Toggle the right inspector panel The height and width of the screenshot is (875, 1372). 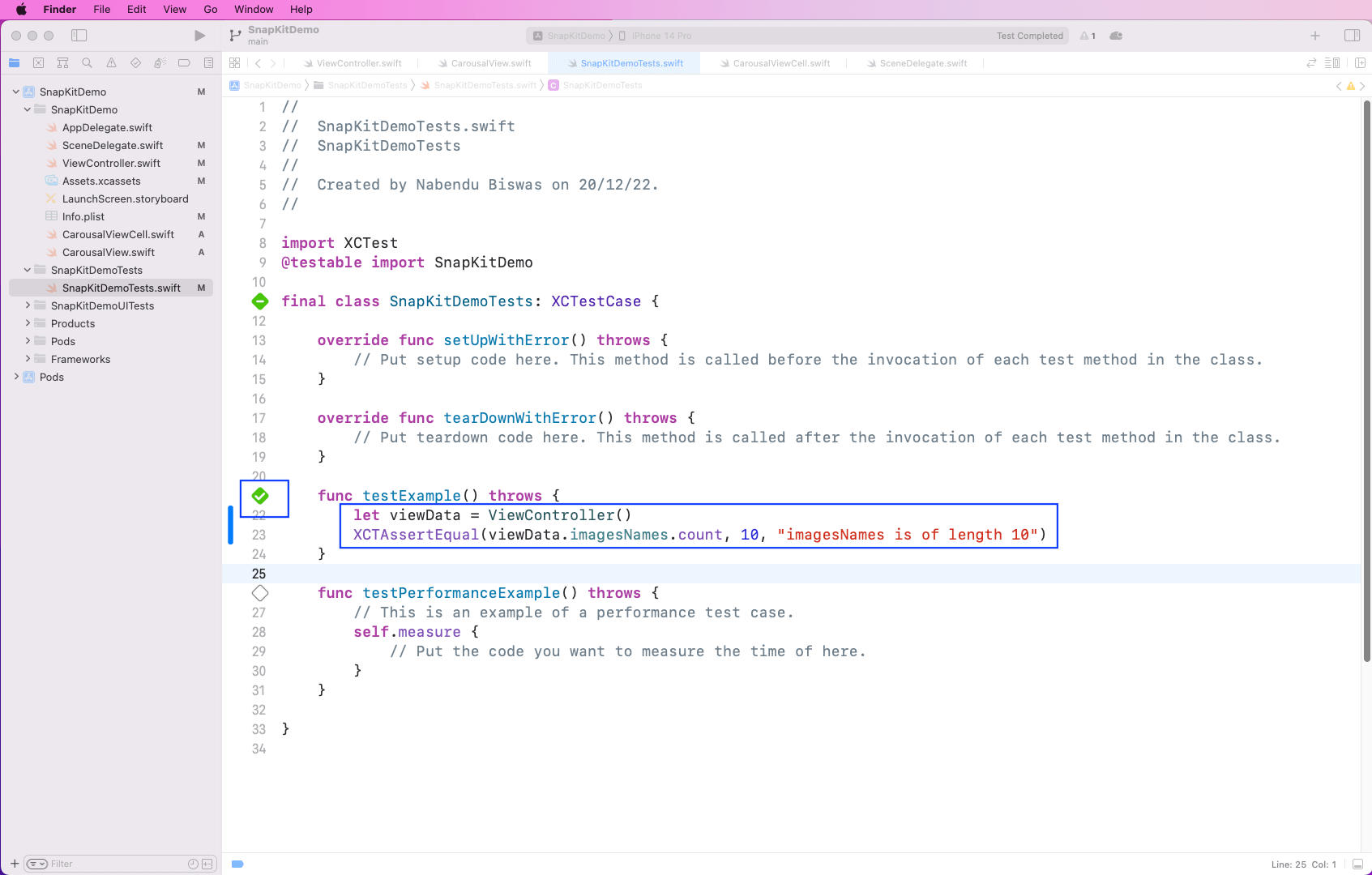1352,36
